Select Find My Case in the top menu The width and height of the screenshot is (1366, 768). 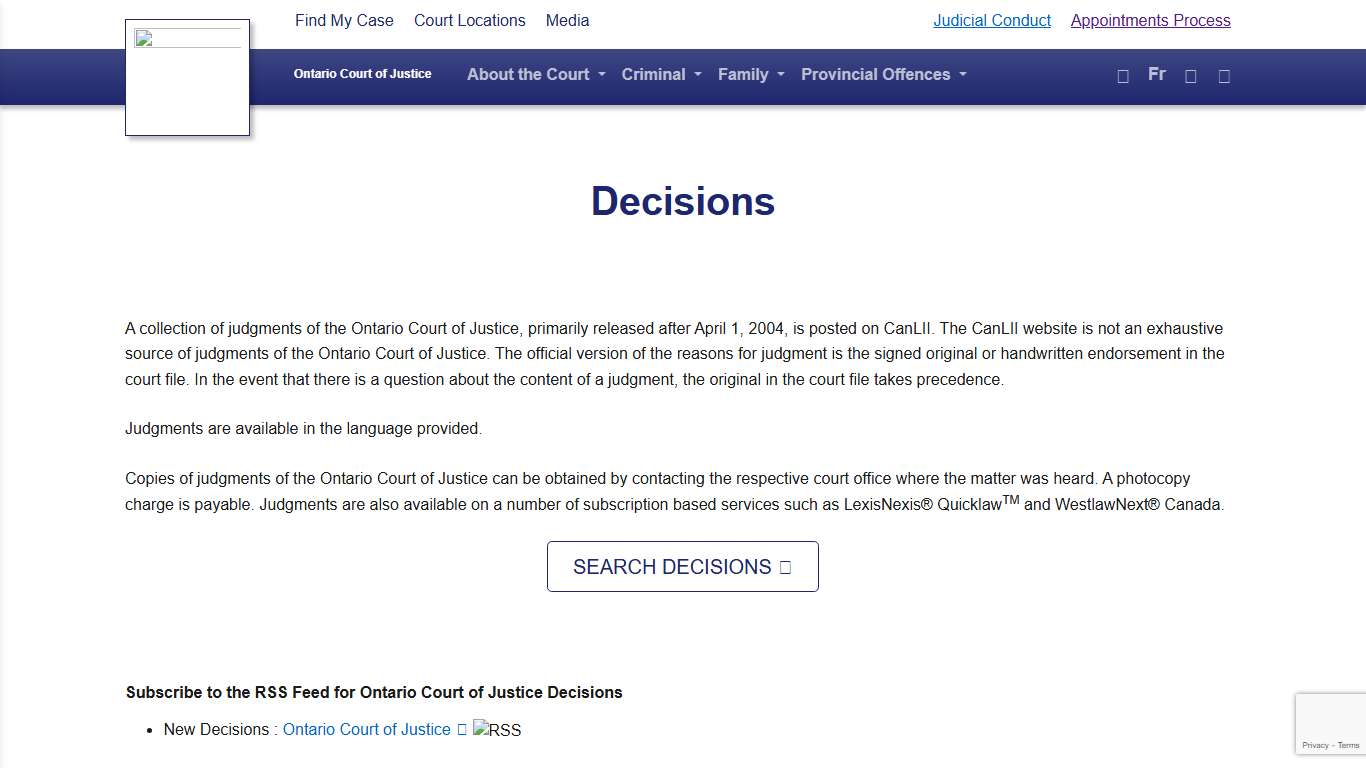(344, 20)
